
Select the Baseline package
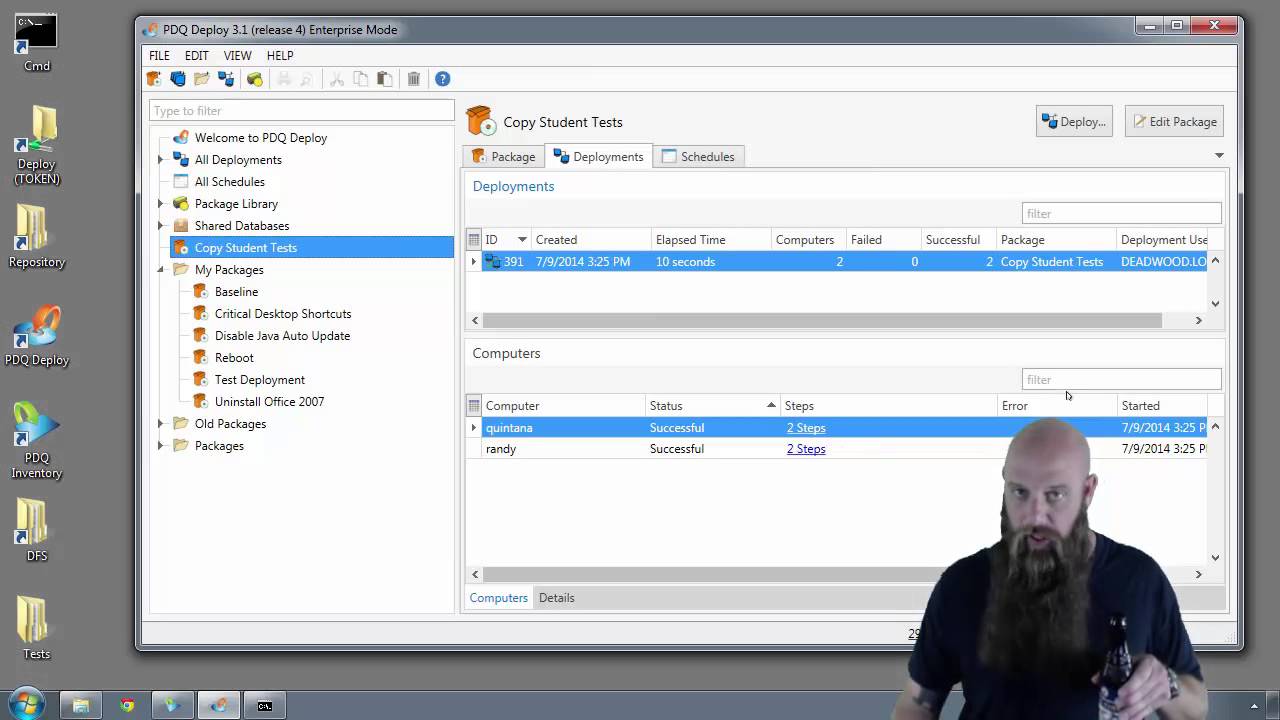coord(237,292)
